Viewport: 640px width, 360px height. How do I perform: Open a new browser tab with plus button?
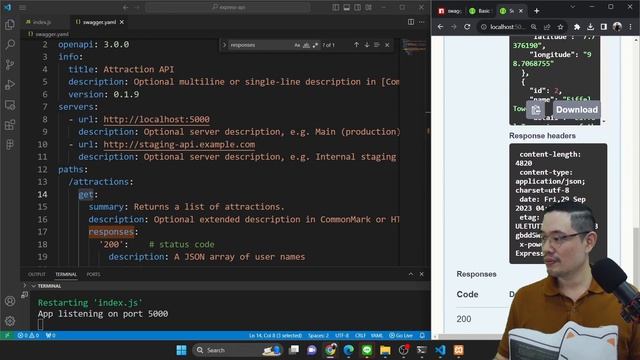tap(537, 11)
